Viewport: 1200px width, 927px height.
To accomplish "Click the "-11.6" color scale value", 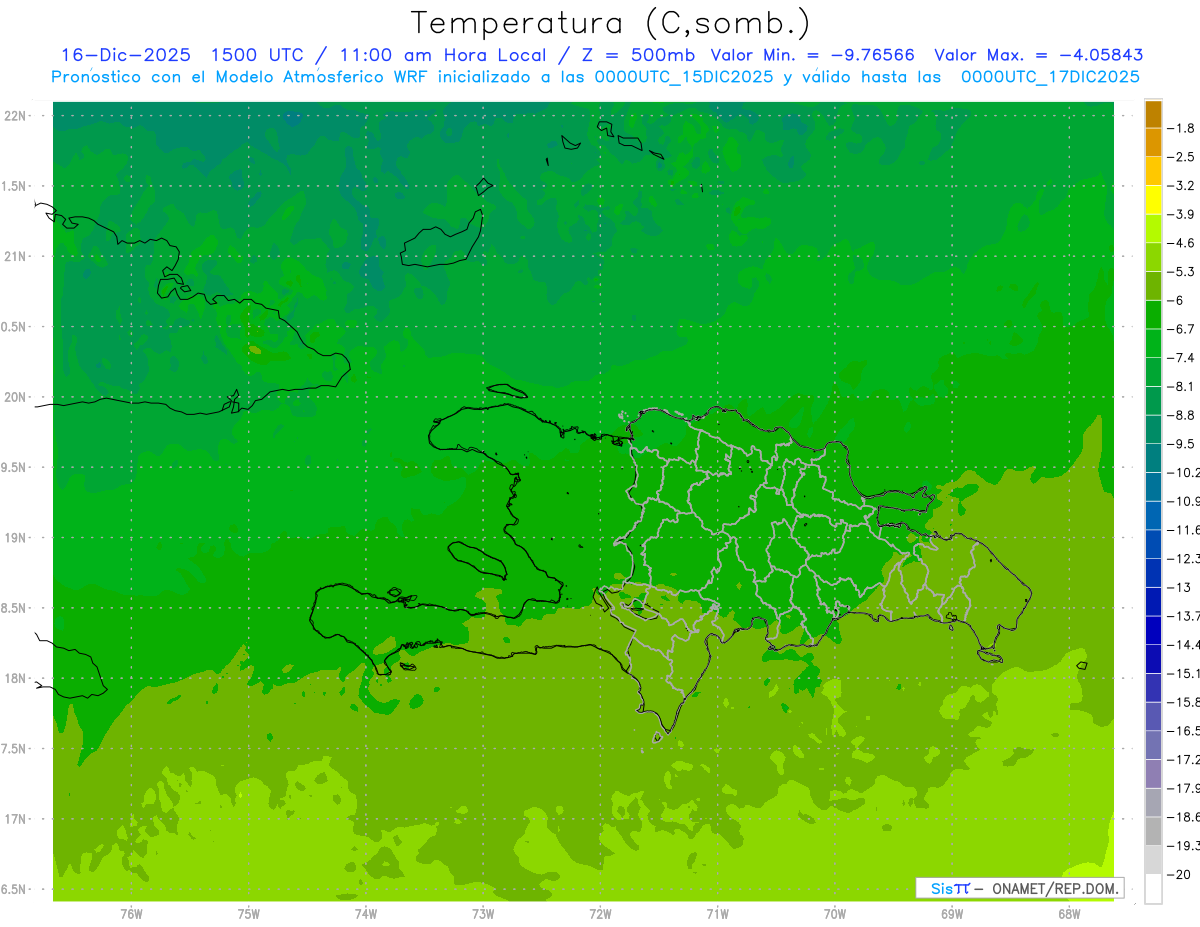I will (1184, 529).
